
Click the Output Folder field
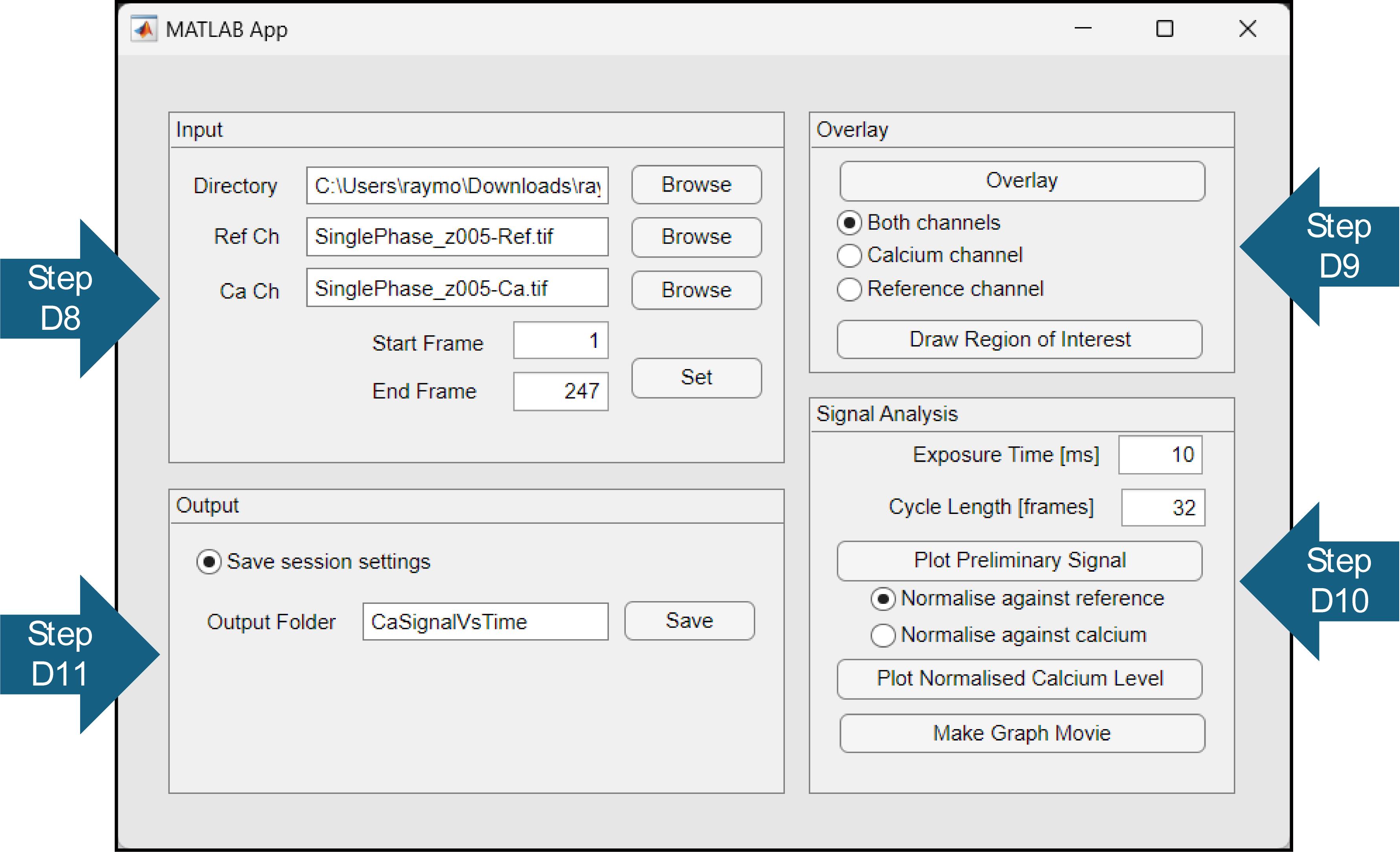click(x=486, y=622)
